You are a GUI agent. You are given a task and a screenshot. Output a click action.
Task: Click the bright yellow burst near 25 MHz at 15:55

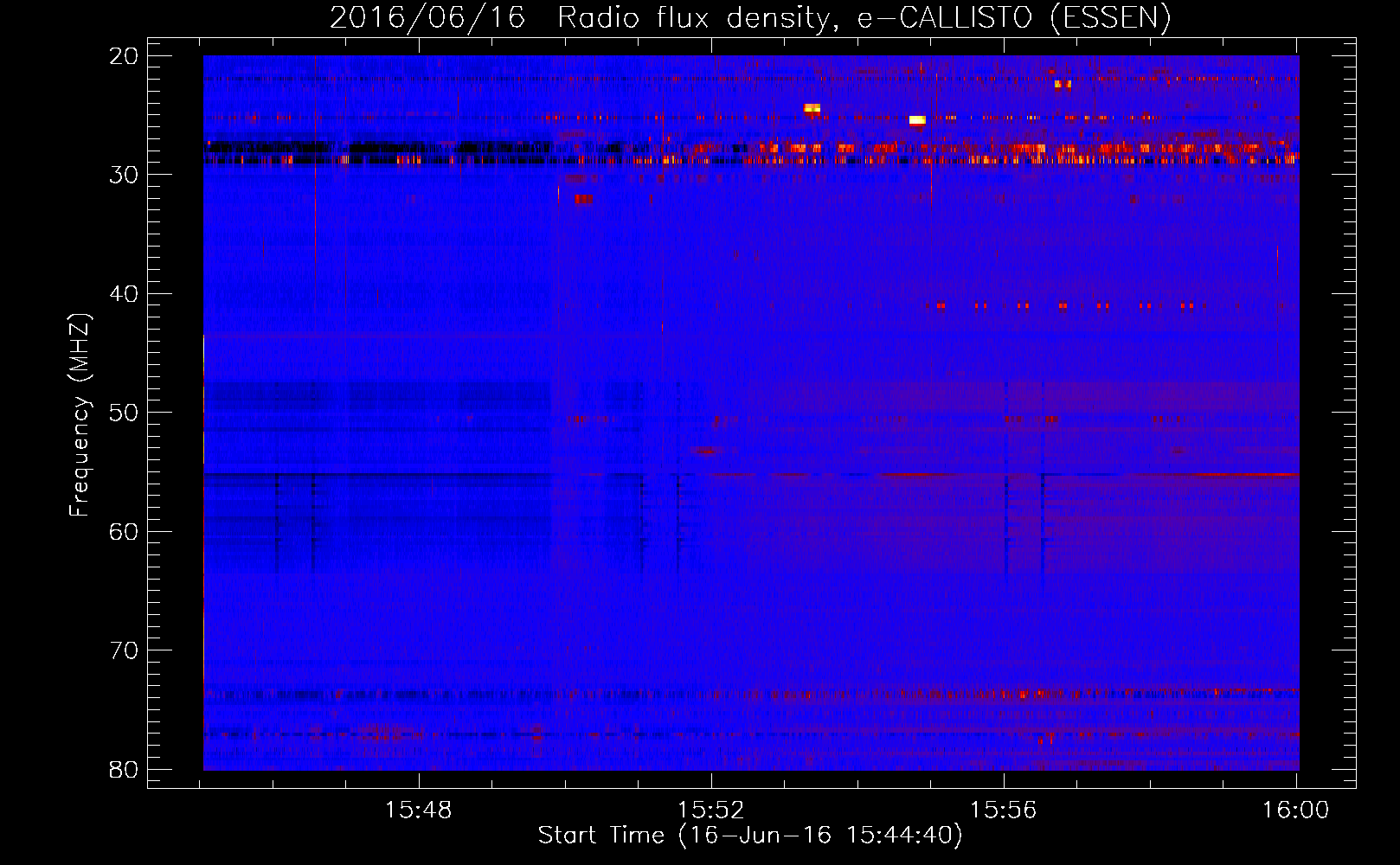(917, 120)
